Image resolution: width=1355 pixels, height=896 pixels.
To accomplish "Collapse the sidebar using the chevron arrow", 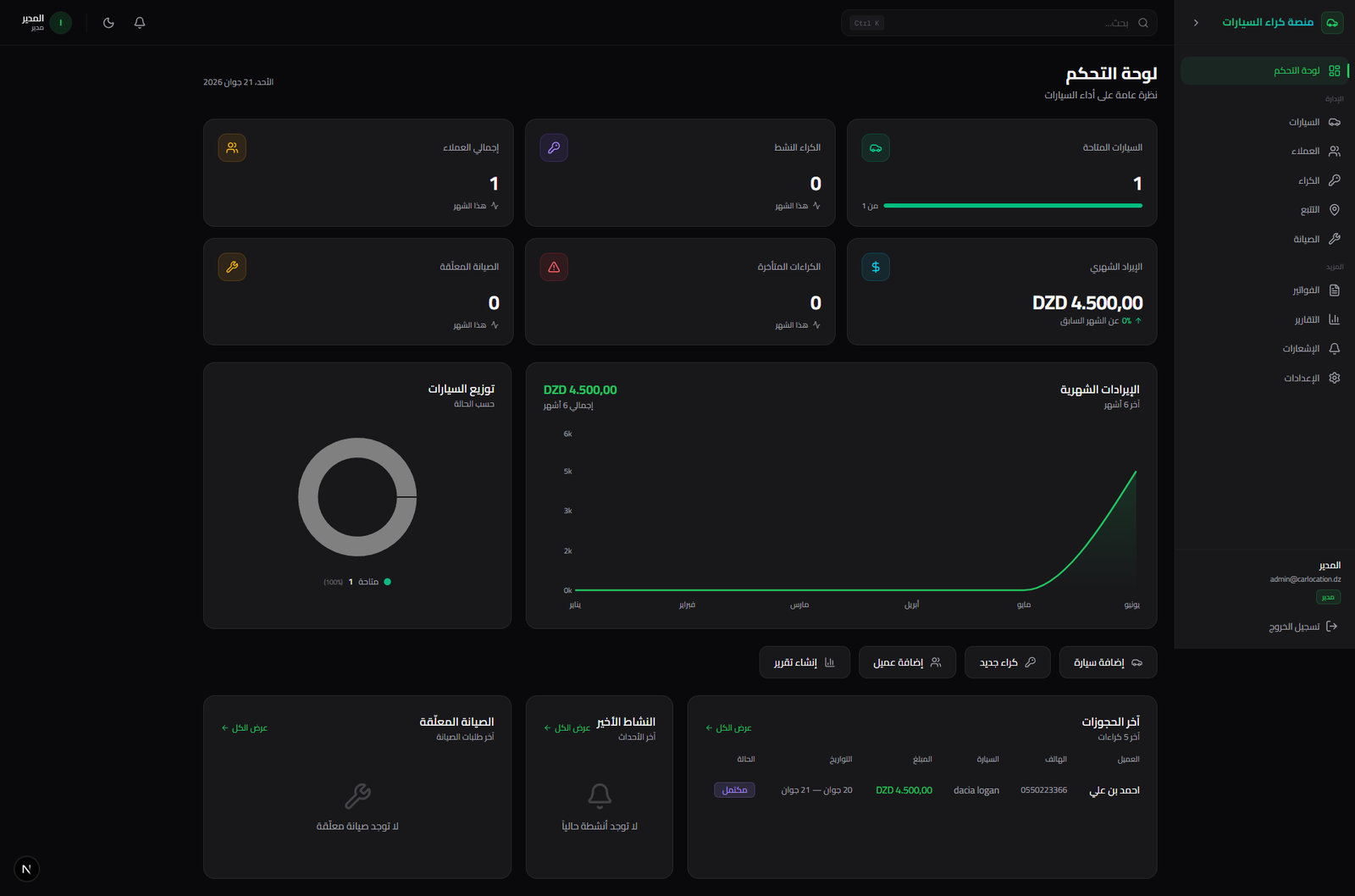I will pos(1196,23).
